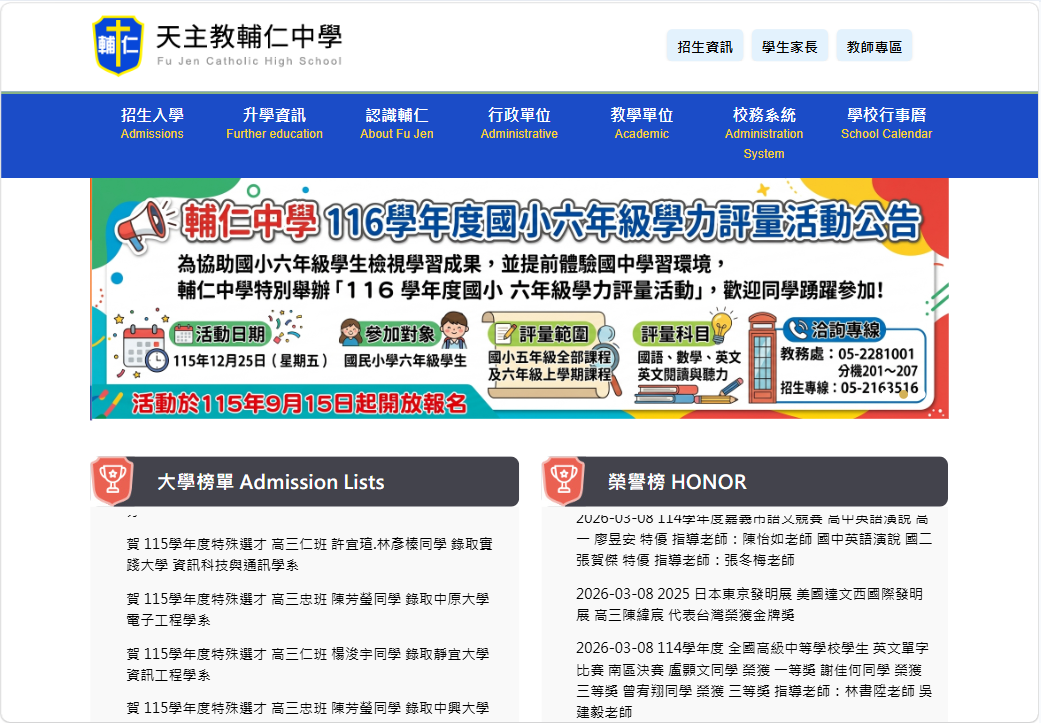Viewport: 1041px width, 723px height.
Task: Click the trophy icon beside 大學榜單 Admission Lists
Action: [x=112, y=480]
